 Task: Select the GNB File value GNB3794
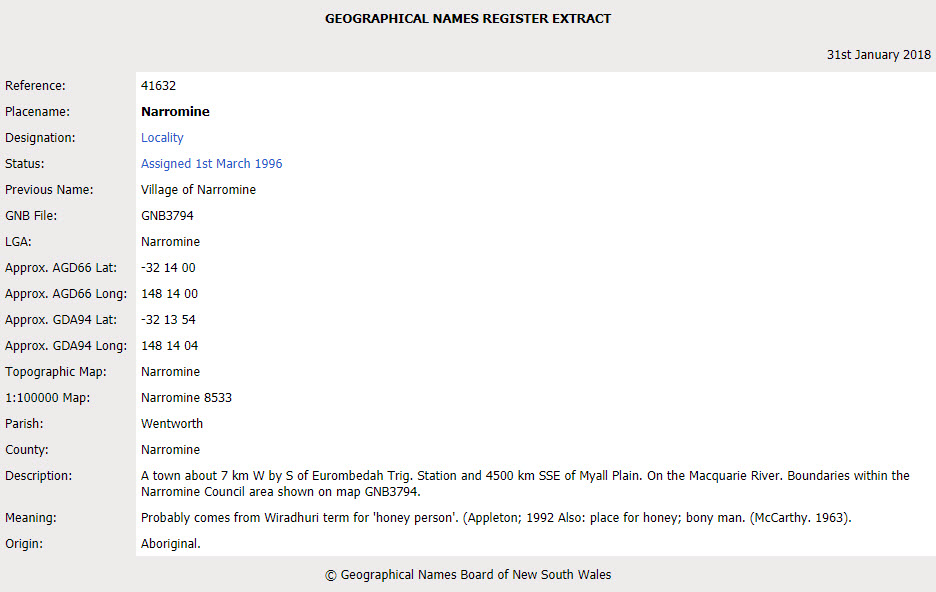[x=167, y=216]
